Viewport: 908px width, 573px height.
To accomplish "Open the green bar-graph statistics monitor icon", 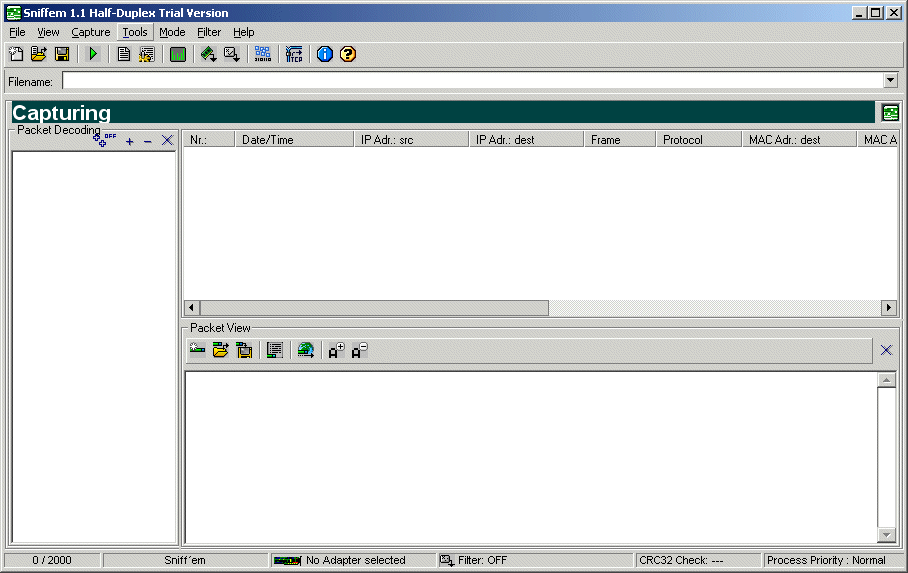I will pos(178,54).
